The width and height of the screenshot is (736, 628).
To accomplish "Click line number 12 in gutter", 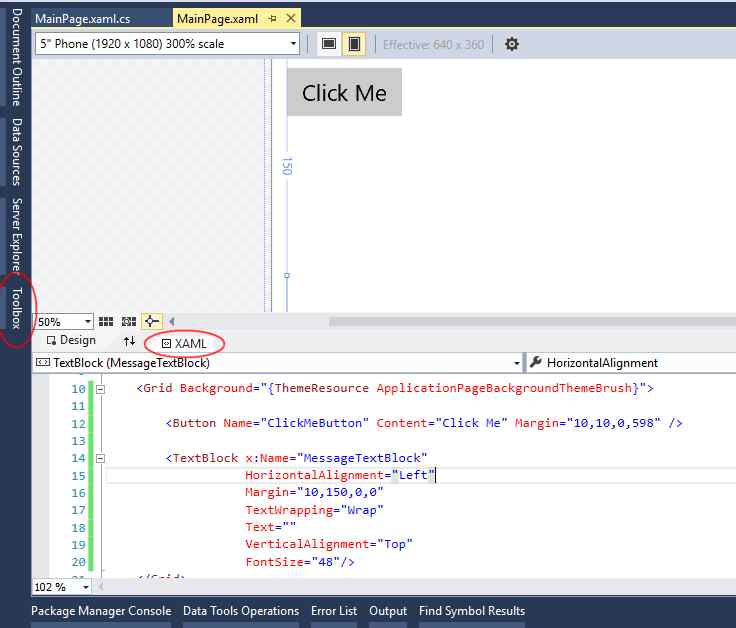I will 78,423.
